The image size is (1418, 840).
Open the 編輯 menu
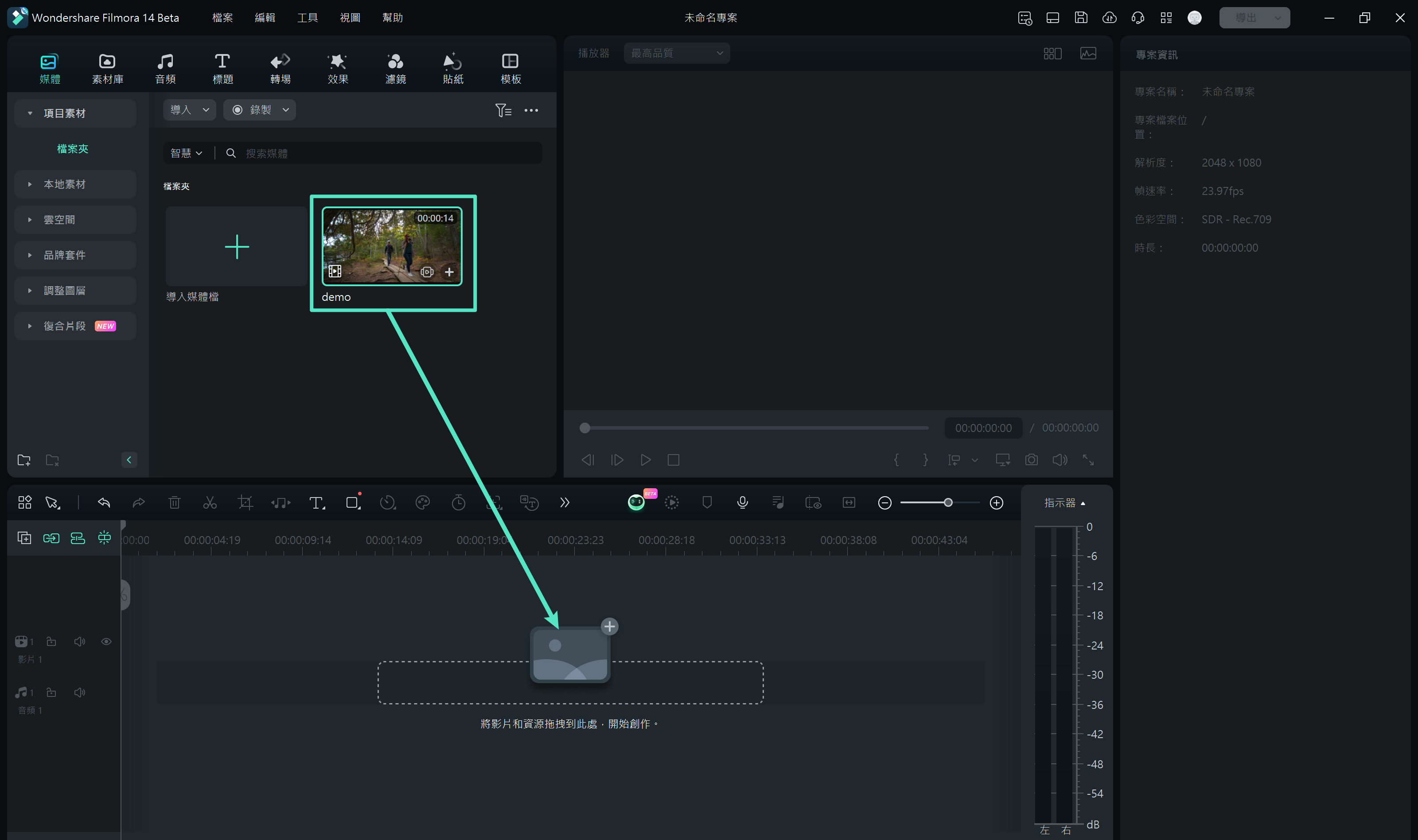(x=265, y=18)
